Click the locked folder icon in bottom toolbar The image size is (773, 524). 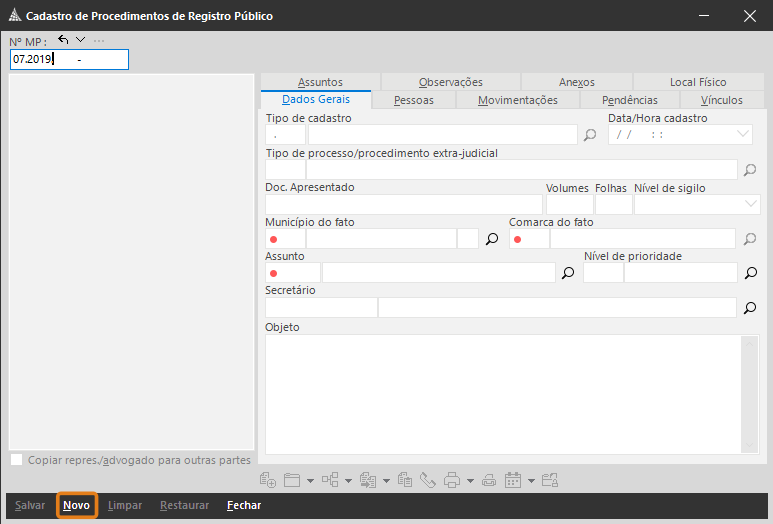coord(550,480)
